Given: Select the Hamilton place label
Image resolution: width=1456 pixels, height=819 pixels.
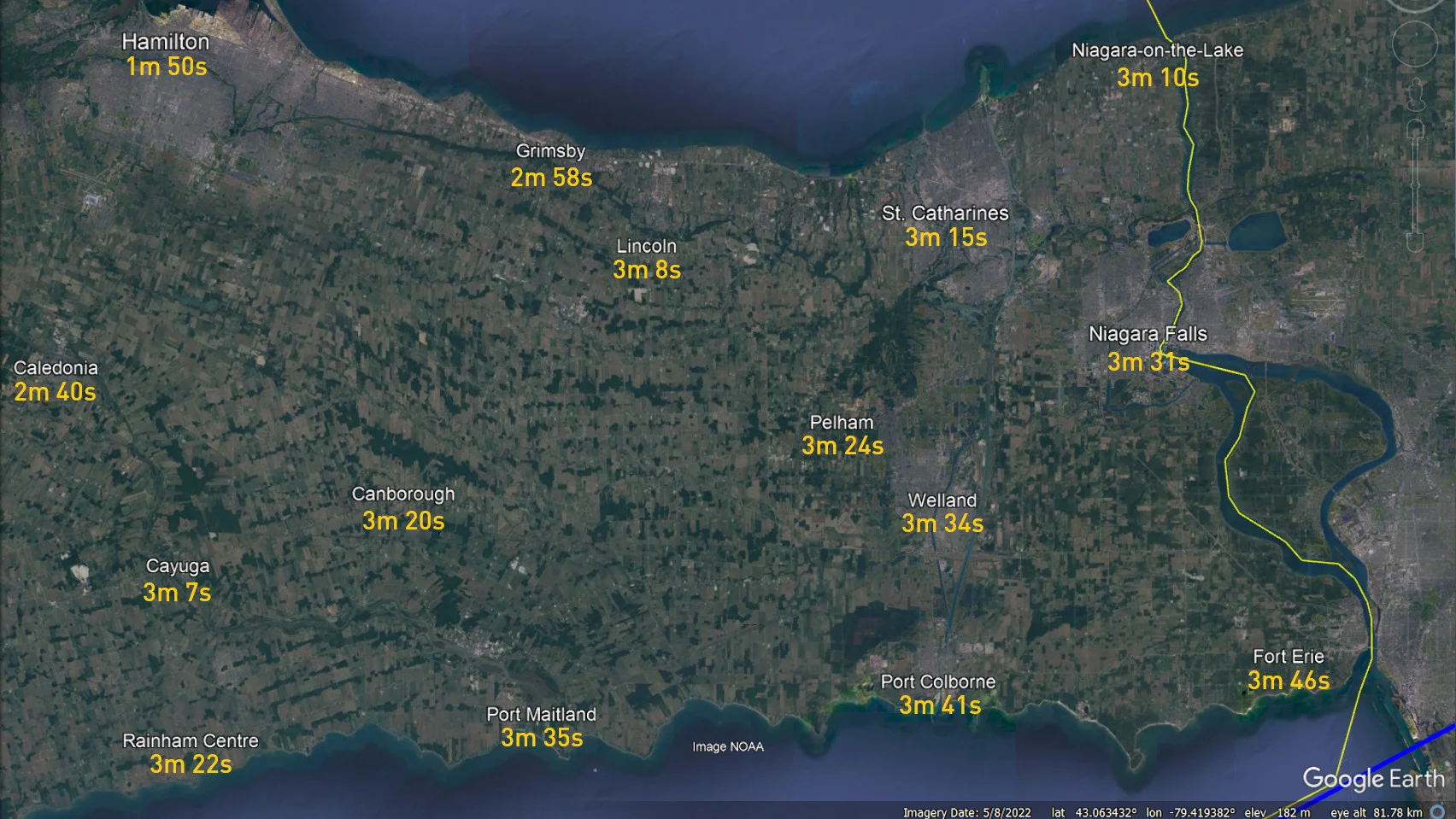Looking at the screenshot, I should (x=165, y=41).
